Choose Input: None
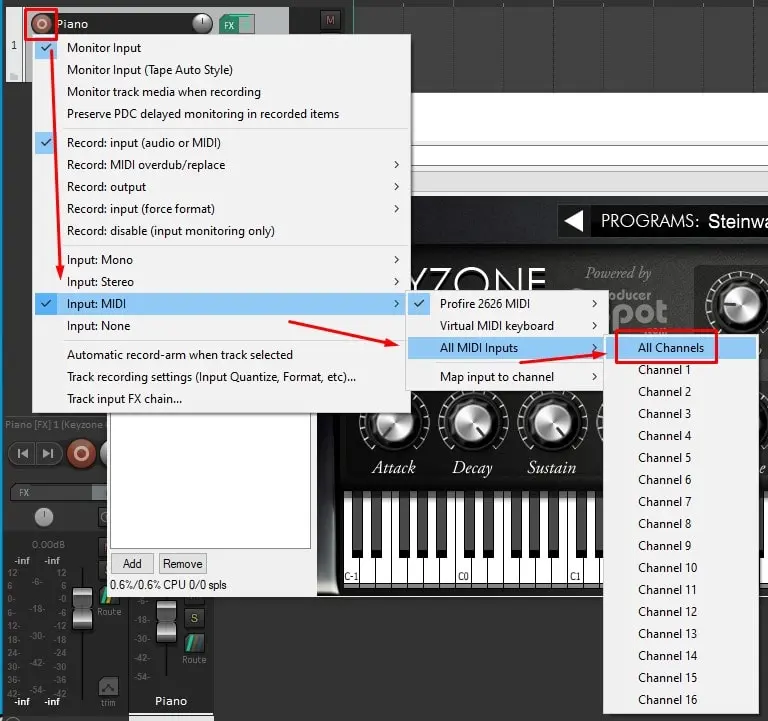This screenshot has height=721, width=768. (221, 326)
